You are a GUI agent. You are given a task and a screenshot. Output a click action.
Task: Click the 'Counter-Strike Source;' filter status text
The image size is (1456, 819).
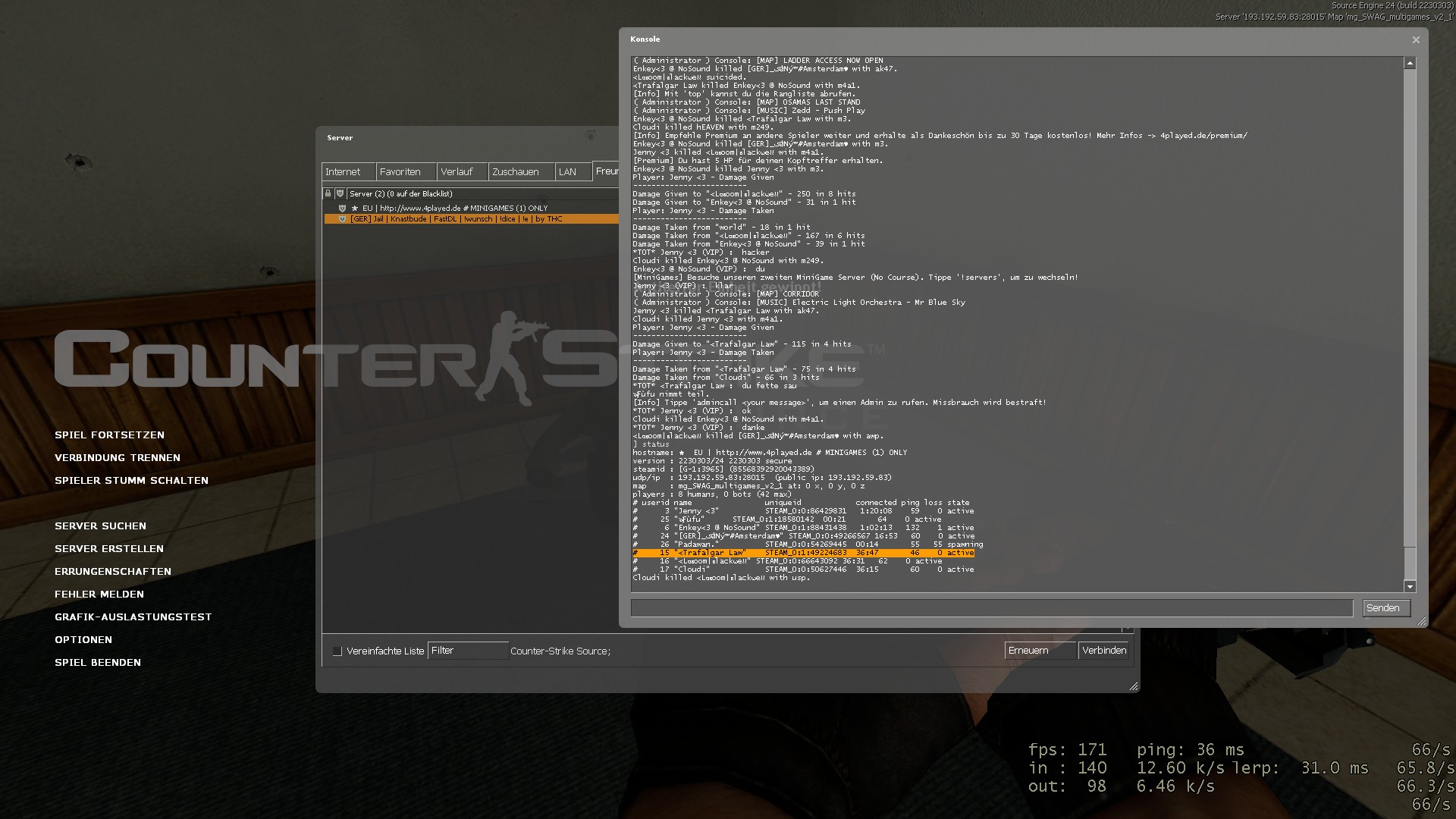pos(560,651)
